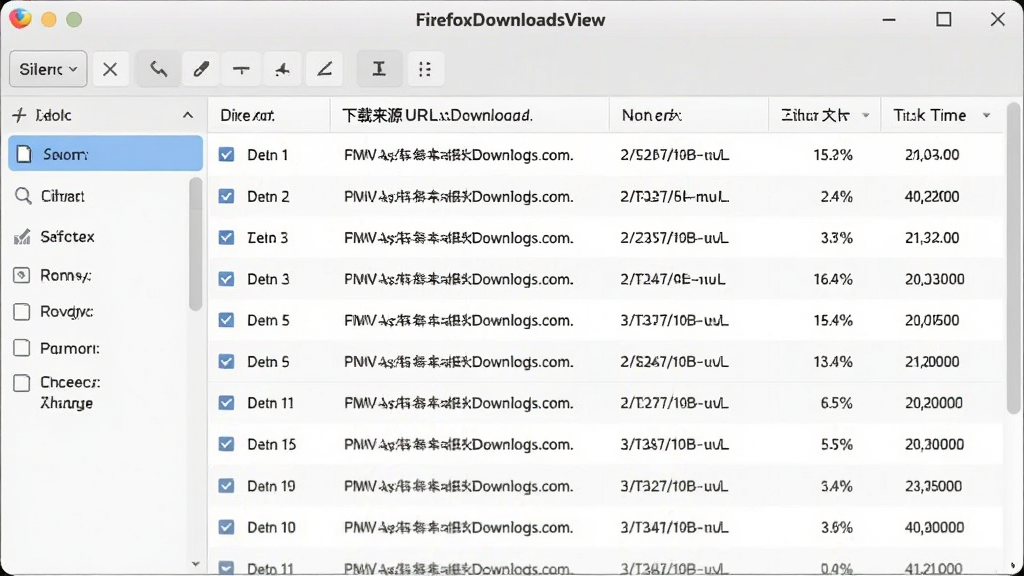Open the Tiak Time column dropdown arrow
Image resolution: width=1024 pixels, height=576 pixels.
(986, 116)
